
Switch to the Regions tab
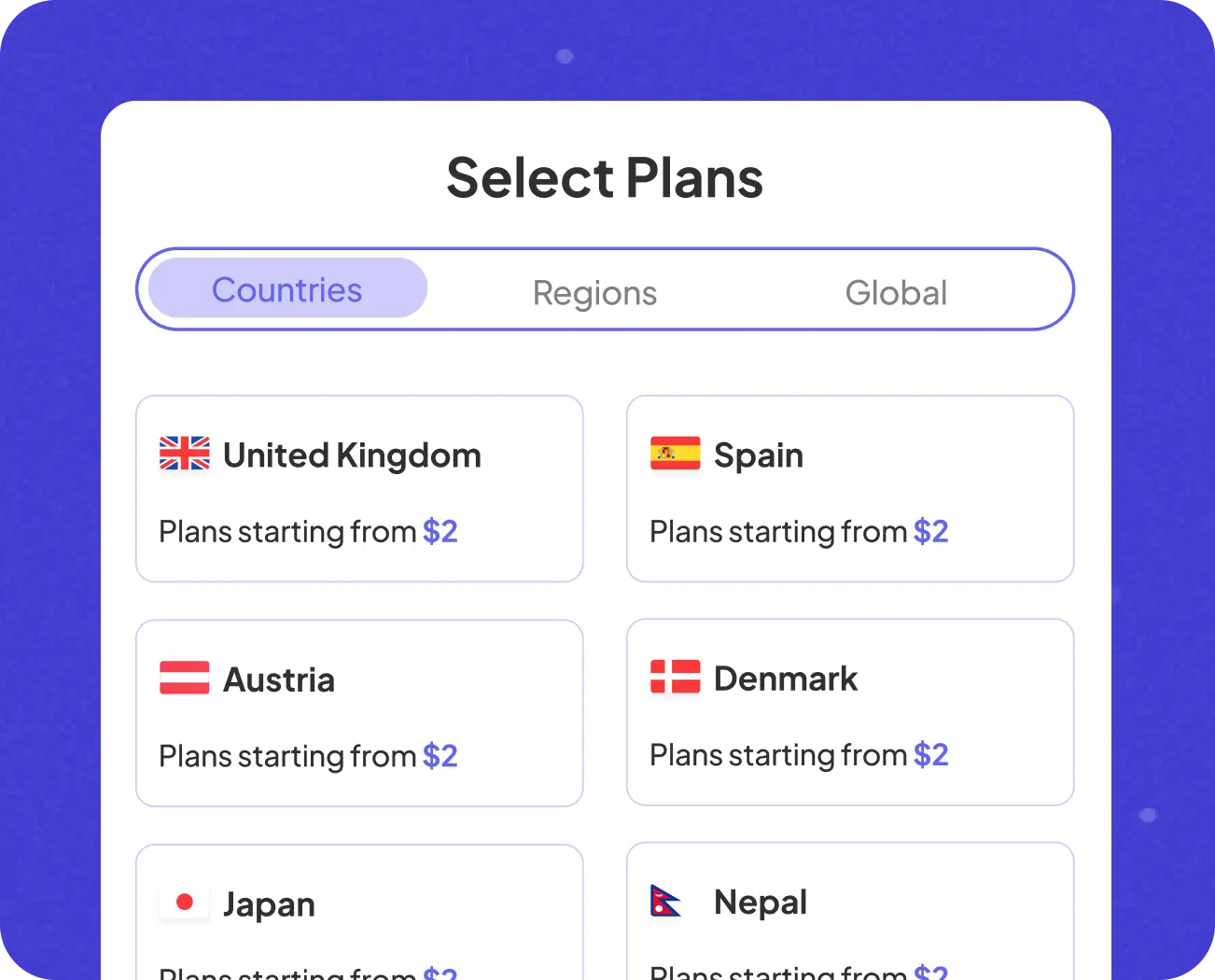[594, 293]
